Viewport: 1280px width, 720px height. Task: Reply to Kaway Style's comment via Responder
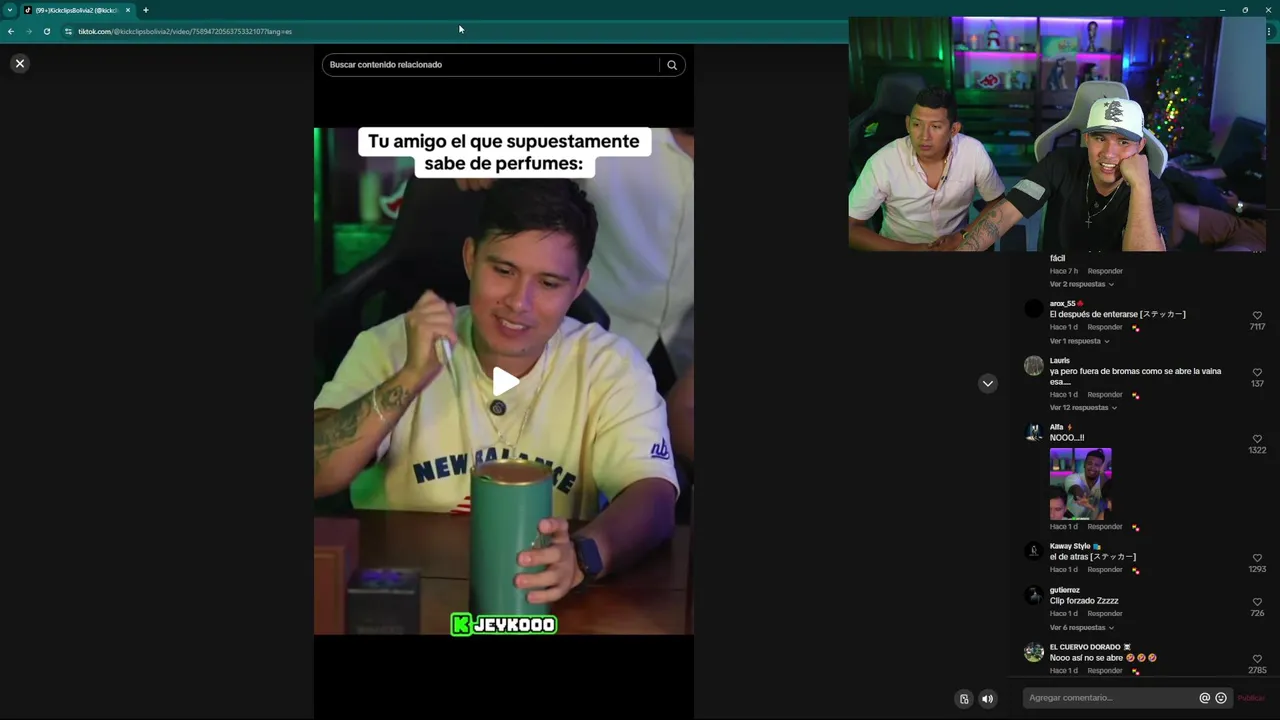click(x=1105, y=570)
